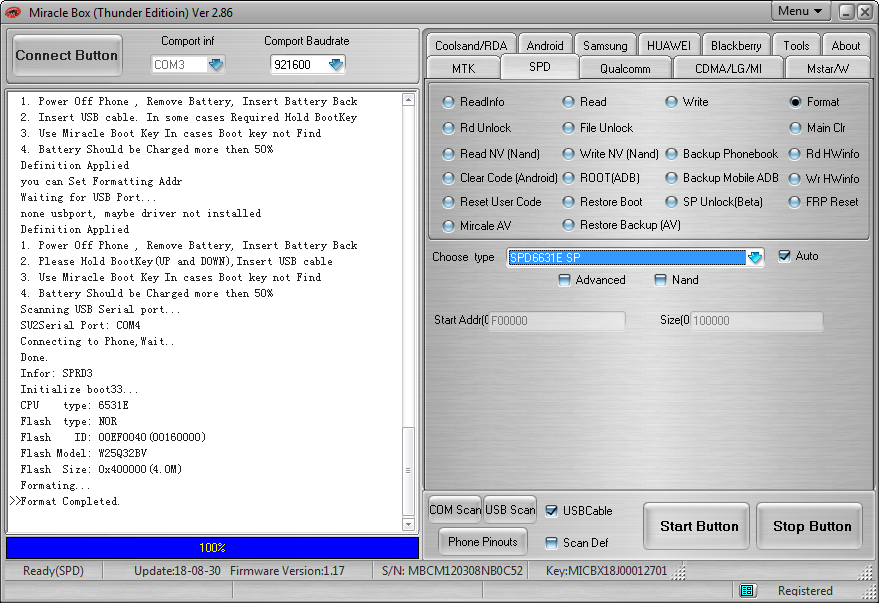Open Phone Pinouts
The height and width of the screenshot is (603, 879).
483,541
